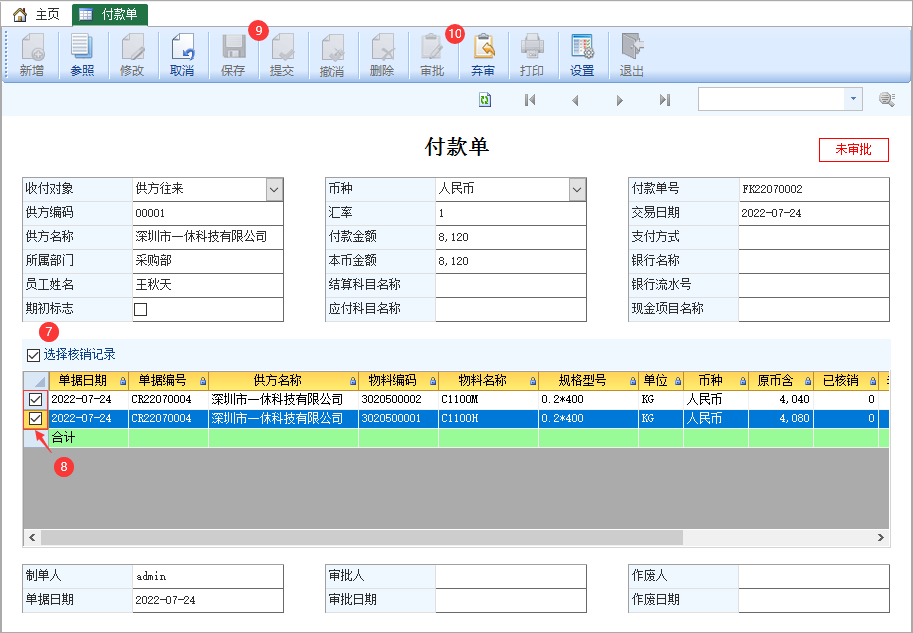This screenshot has height=633, width=913.
Task: Click the home icon of 主页 tab
Action: click(x=20, y=14)
